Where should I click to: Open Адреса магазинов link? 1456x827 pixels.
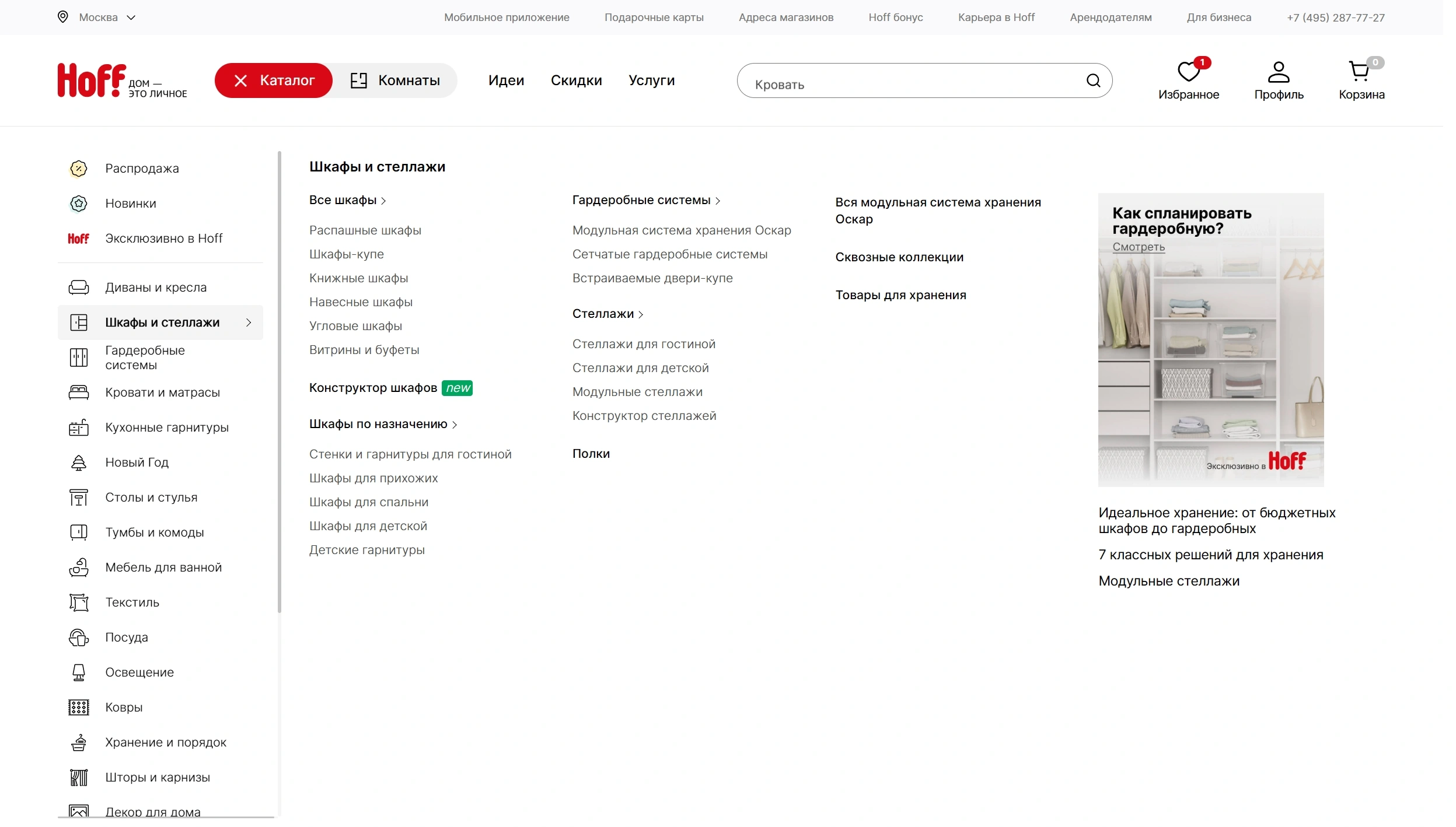click(x=785, y=17)
